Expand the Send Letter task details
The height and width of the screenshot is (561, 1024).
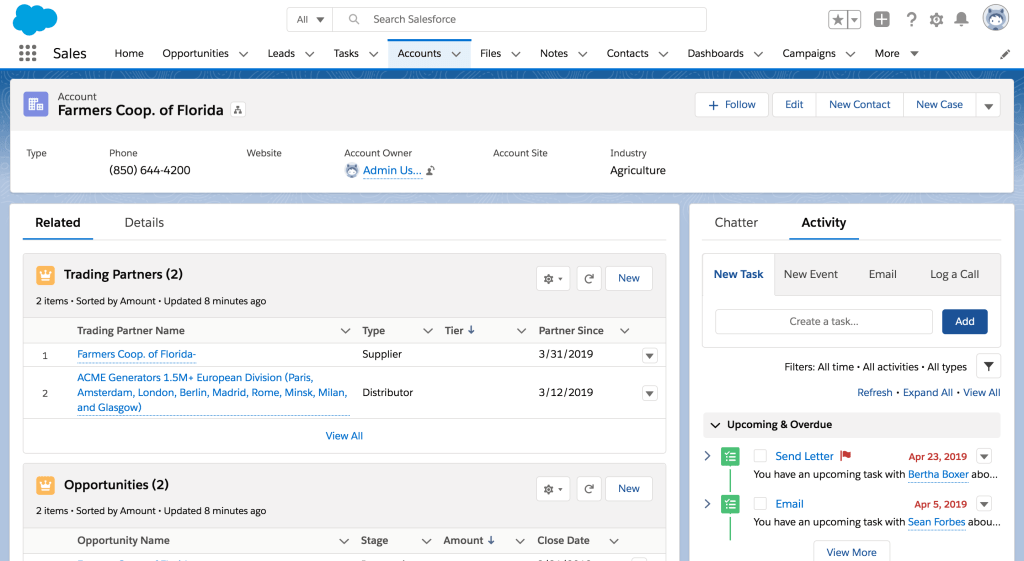coord(708,456)
